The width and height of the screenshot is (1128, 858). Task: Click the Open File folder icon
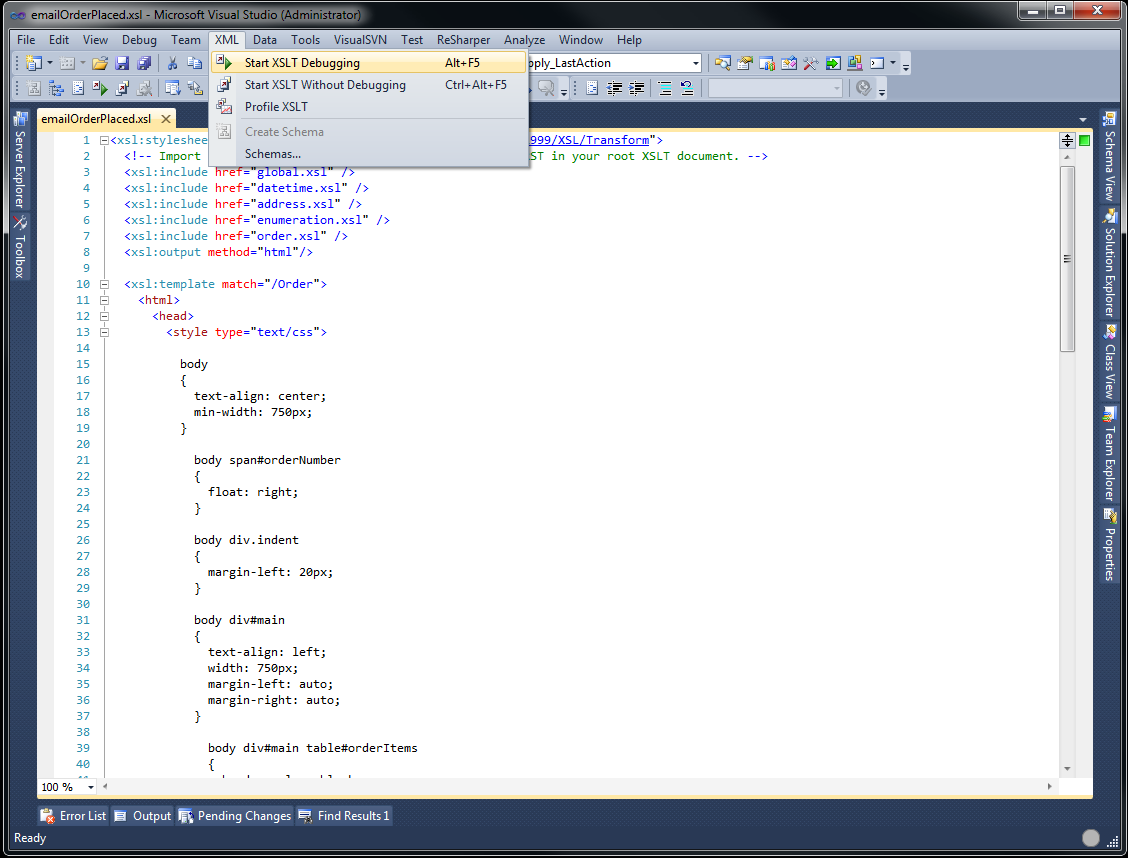[100, 63]
